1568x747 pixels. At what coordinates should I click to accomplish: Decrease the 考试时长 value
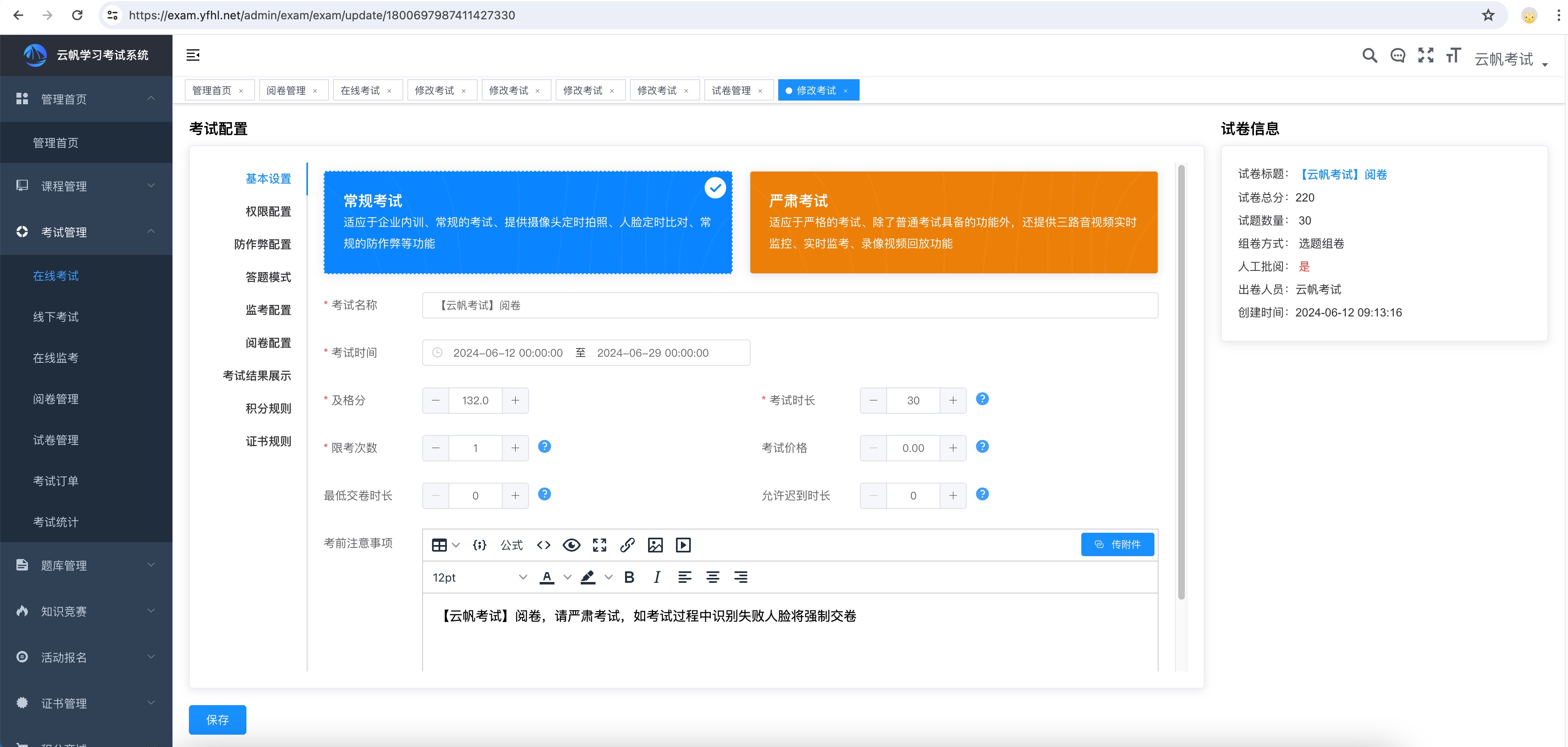[874, 400]
